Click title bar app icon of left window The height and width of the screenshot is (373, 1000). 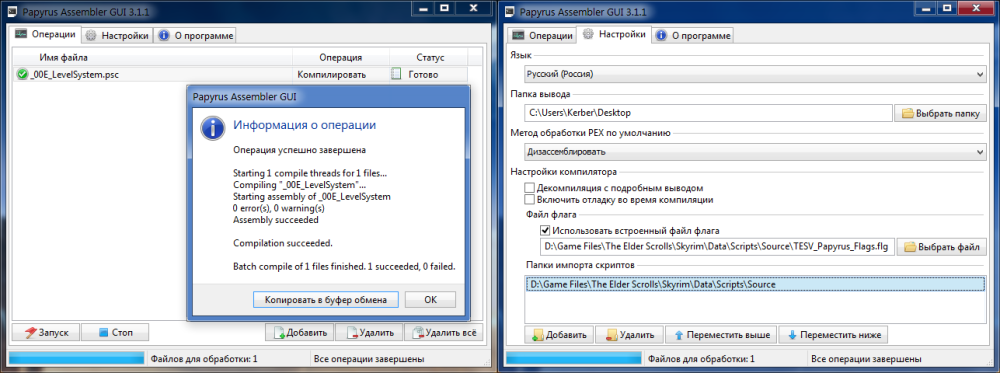click(x=11, y=11)
